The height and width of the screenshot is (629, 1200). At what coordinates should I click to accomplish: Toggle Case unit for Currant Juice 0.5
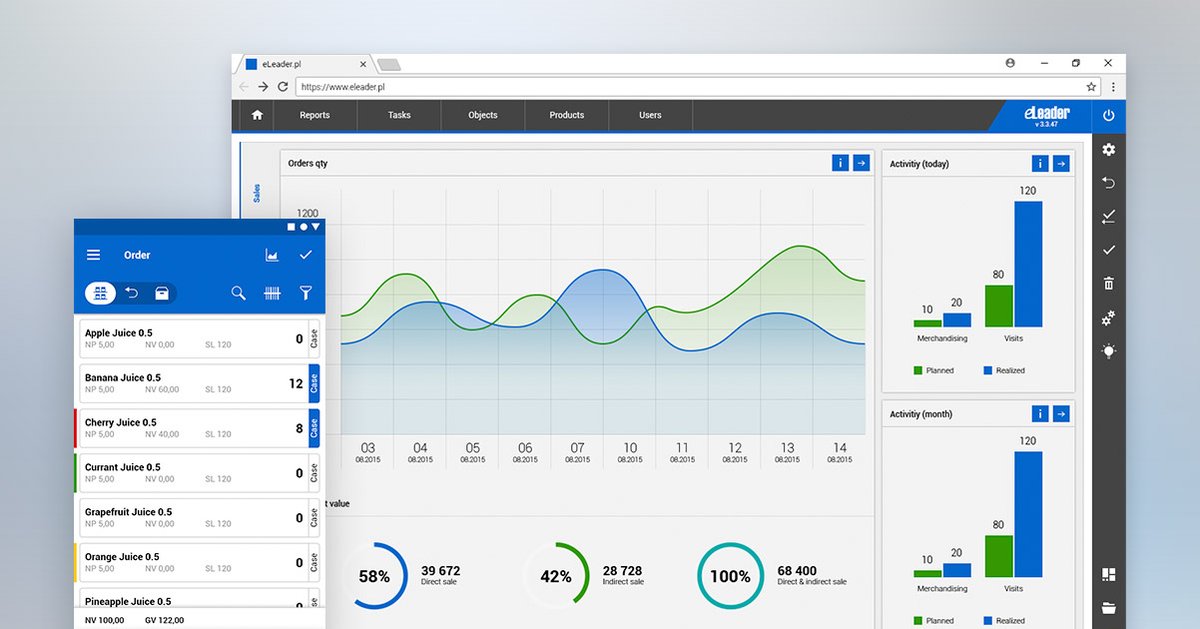314,473
